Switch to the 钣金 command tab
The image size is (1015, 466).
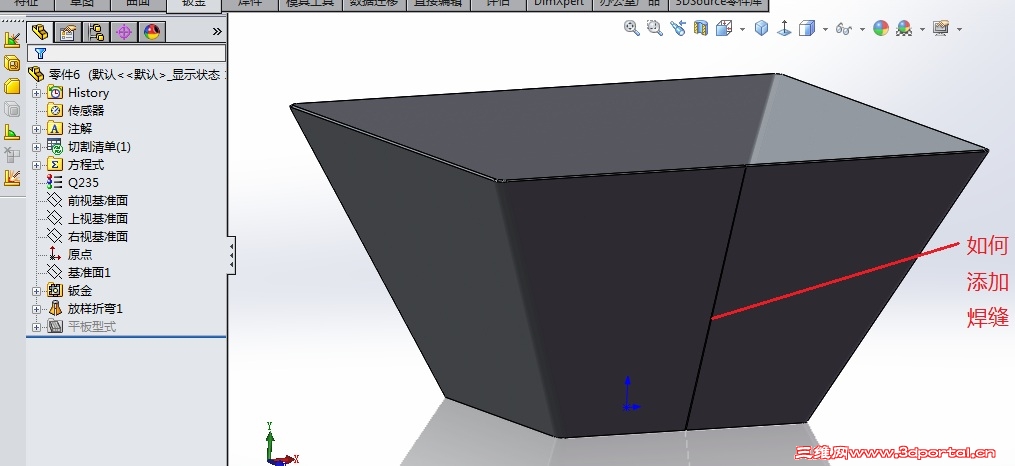pos(194,5)
